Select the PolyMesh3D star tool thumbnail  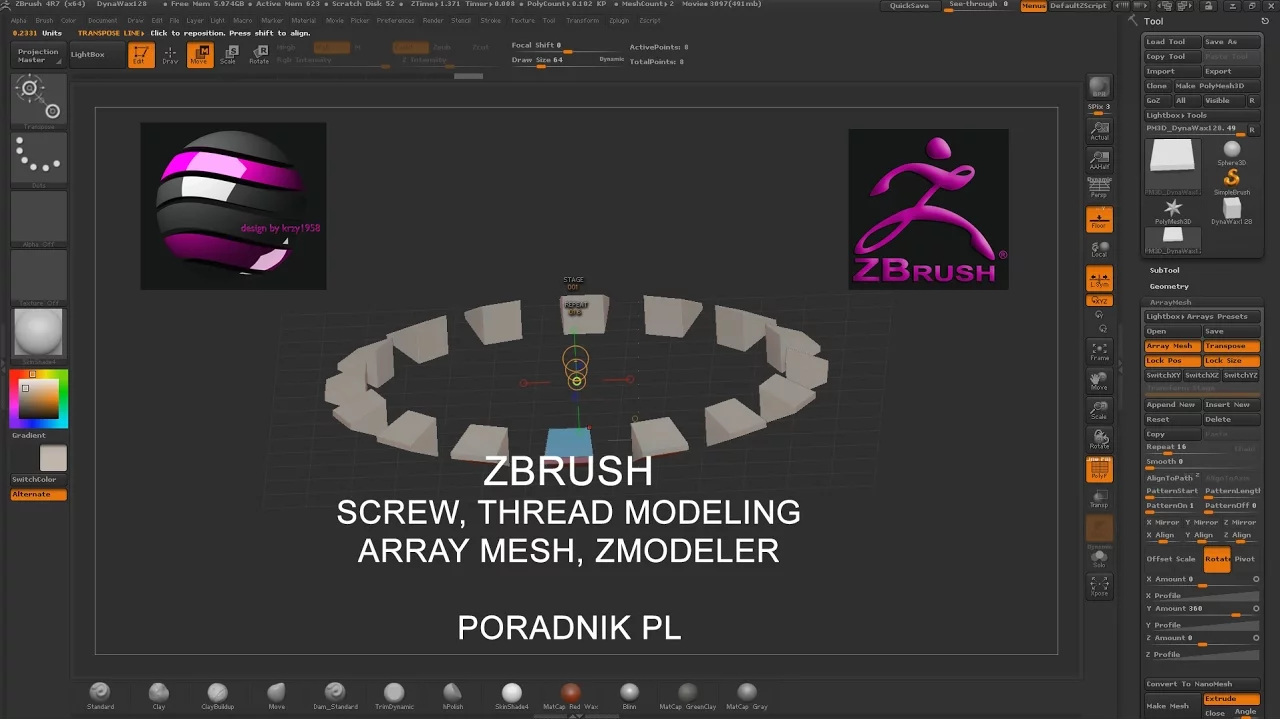pos(1172,211)
